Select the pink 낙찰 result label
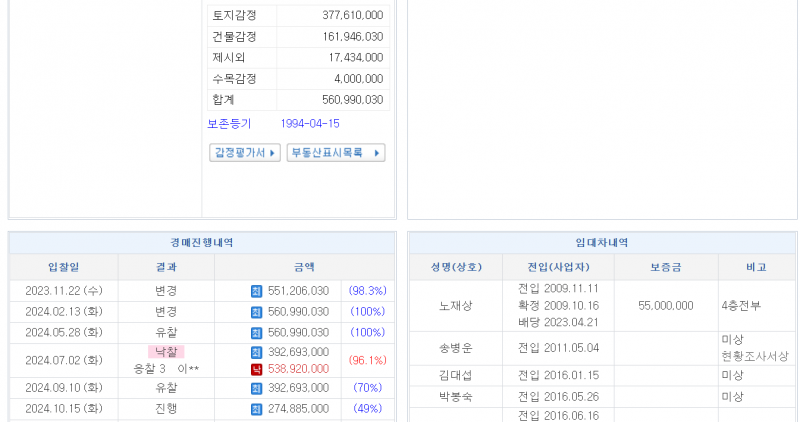The height and width of the screenshot is (422, 800). tap(166, 352)
